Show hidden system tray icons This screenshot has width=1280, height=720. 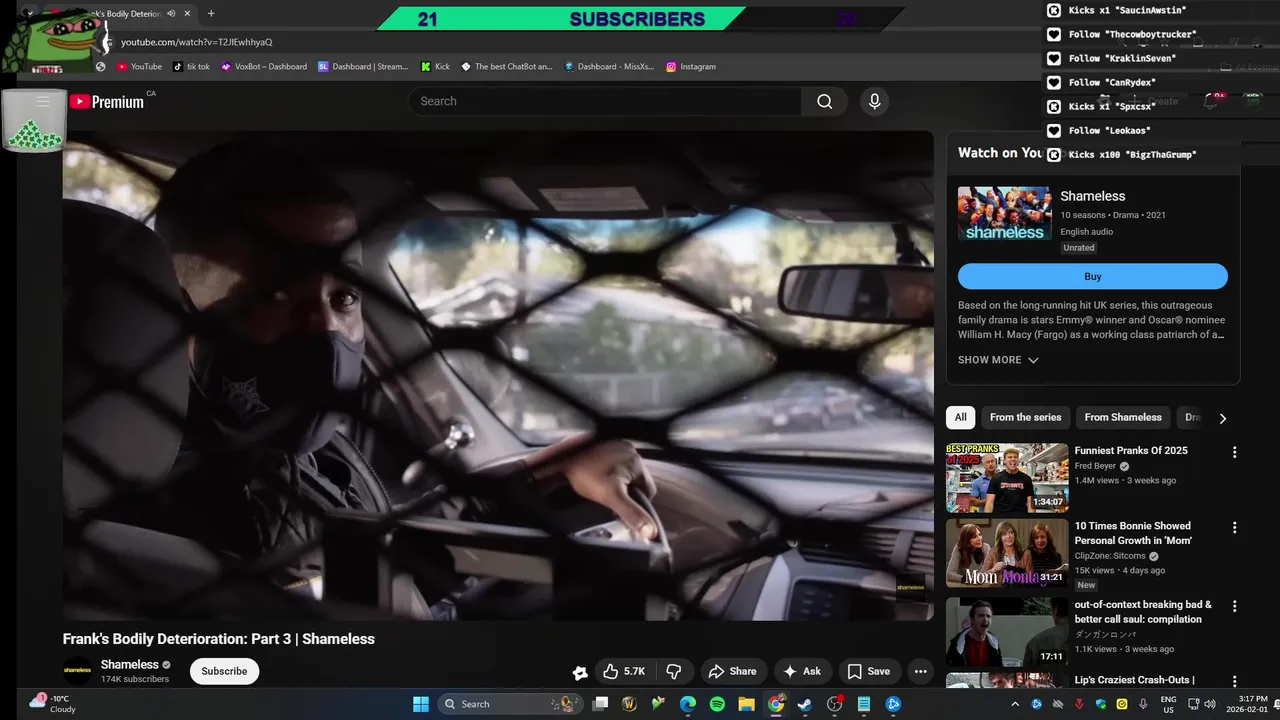coord(1014,704)
